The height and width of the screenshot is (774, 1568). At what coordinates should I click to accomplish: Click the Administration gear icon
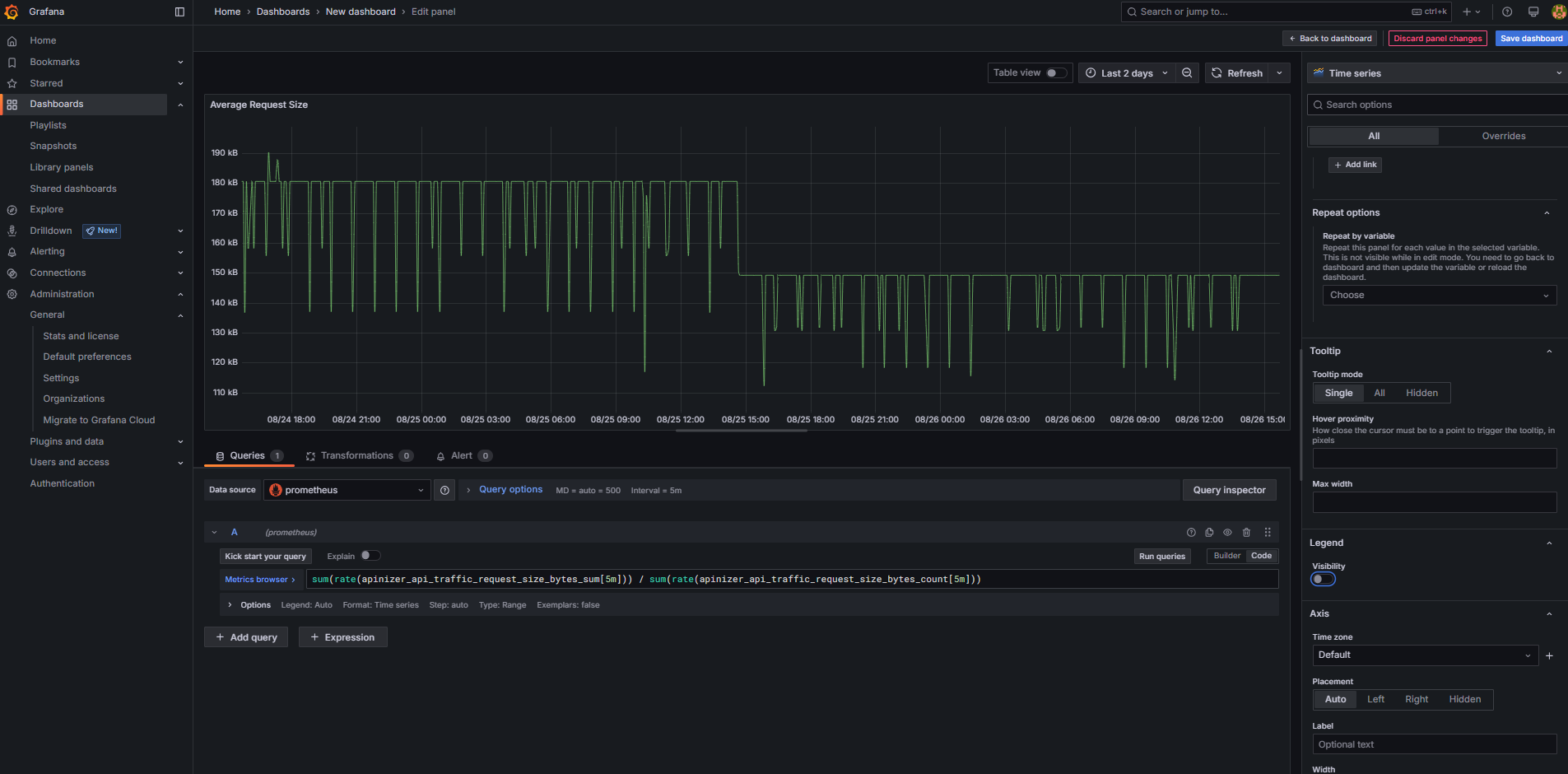(x=12, y=295)
